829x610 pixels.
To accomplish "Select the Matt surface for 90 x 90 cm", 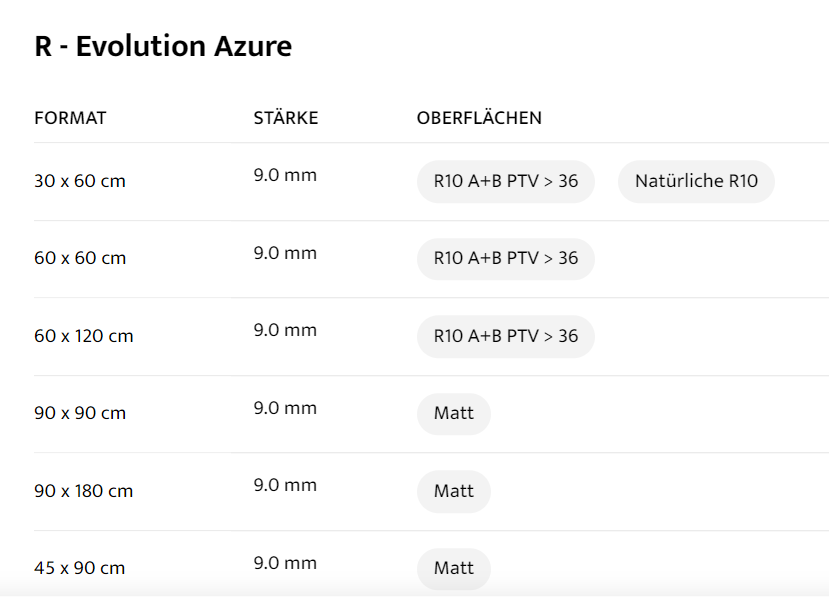I will pos(453,414).
